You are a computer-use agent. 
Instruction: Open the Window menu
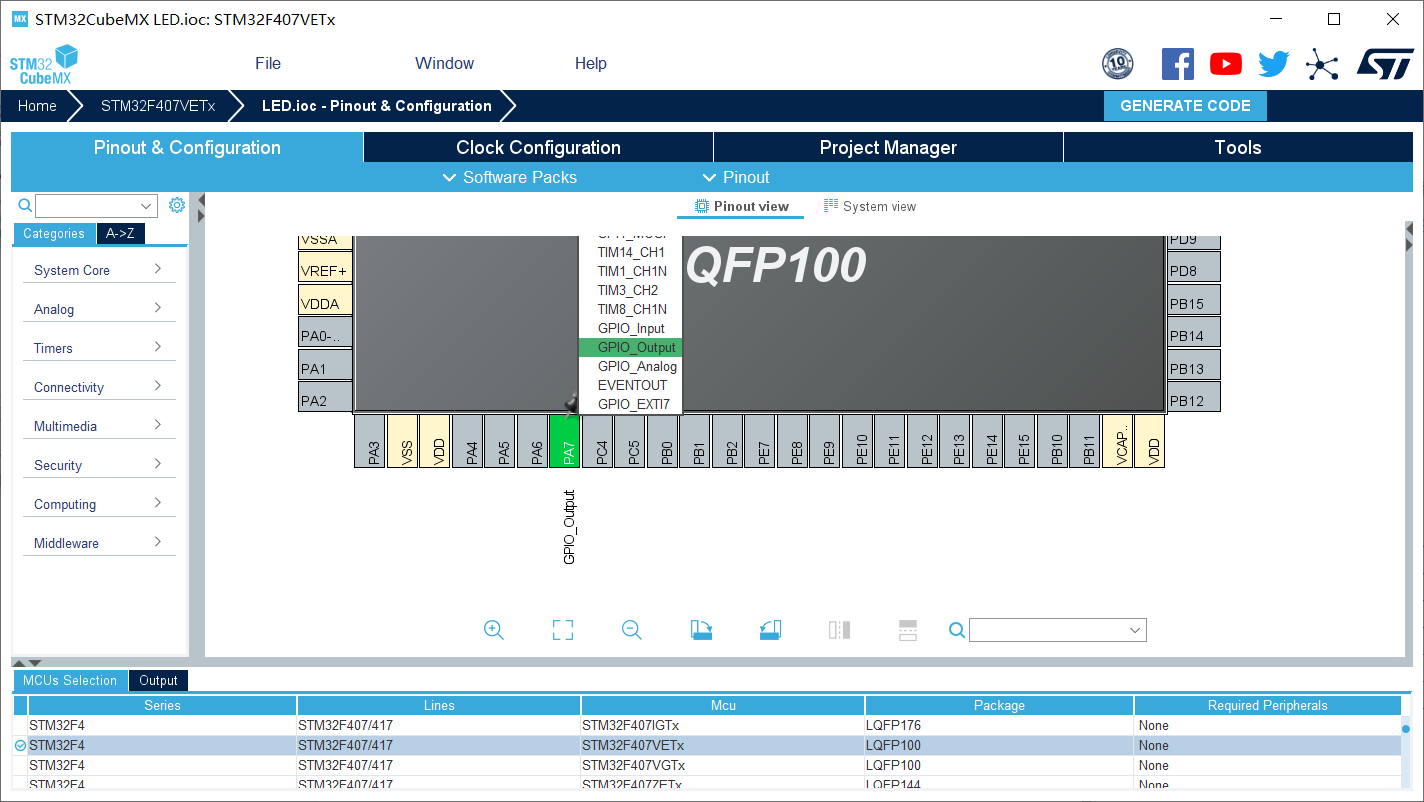[x=444, y=63]
